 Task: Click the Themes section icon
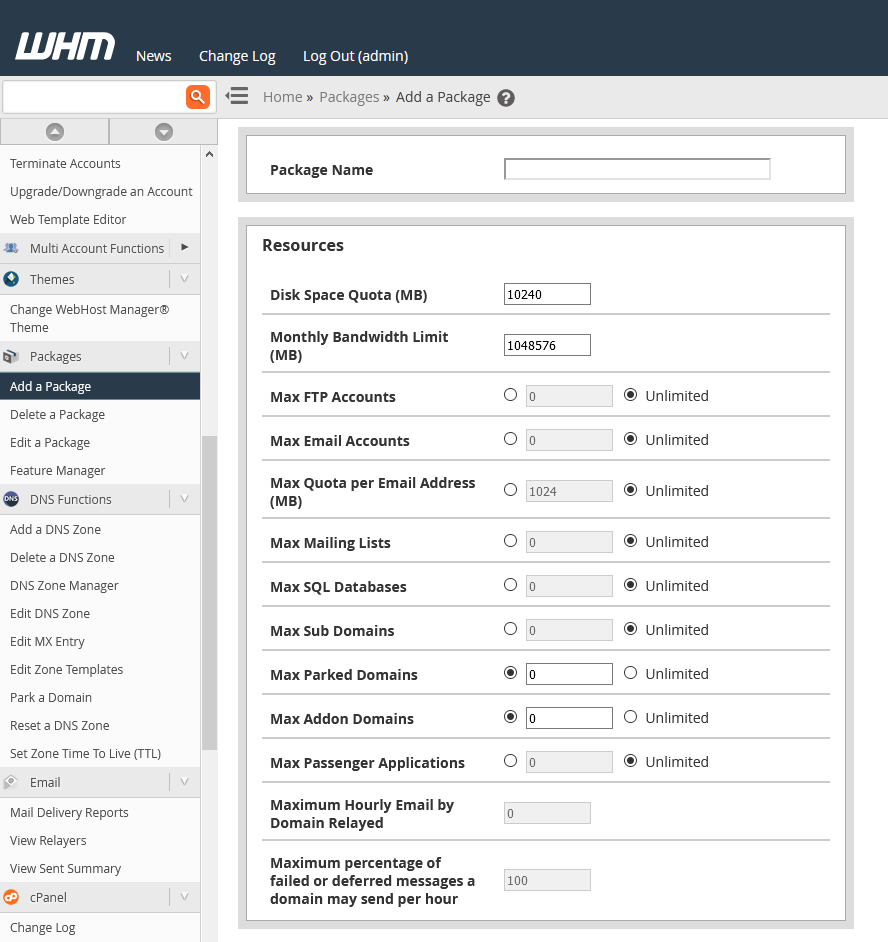click(12, 278)
